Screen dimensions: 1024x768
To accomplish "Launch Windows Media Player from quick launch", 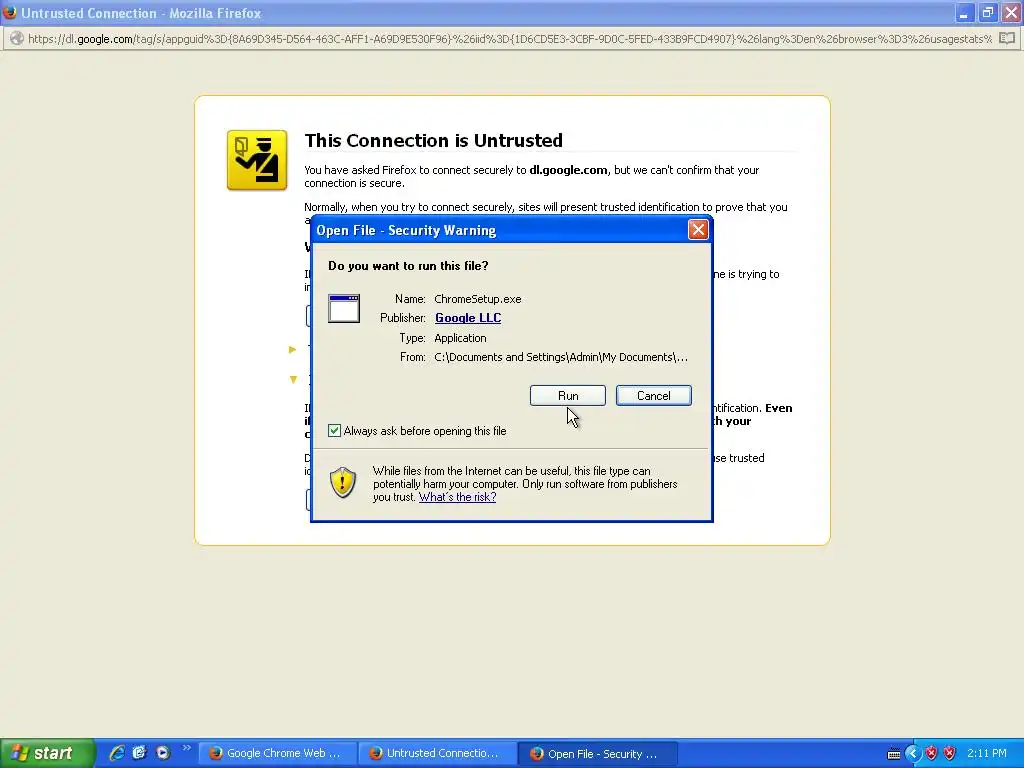I will 163,753.
